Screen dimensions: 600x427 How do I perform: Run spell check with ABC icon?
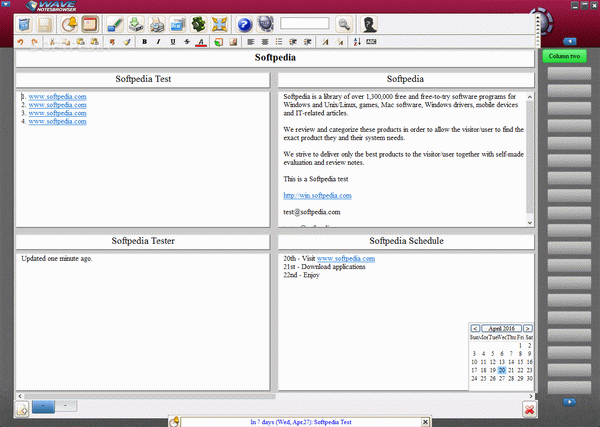pos(371,41)
